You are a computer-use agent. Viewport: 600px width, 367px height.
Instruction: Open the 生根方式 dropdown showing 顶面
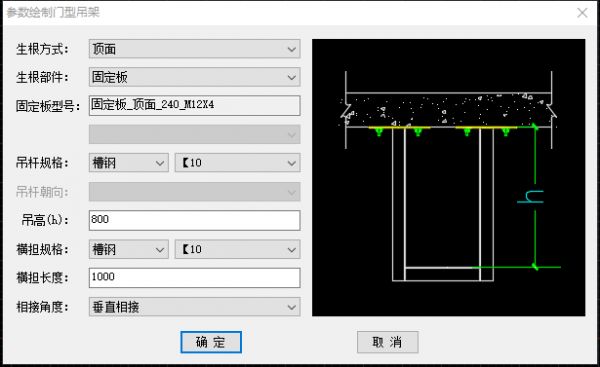point(194,49)
